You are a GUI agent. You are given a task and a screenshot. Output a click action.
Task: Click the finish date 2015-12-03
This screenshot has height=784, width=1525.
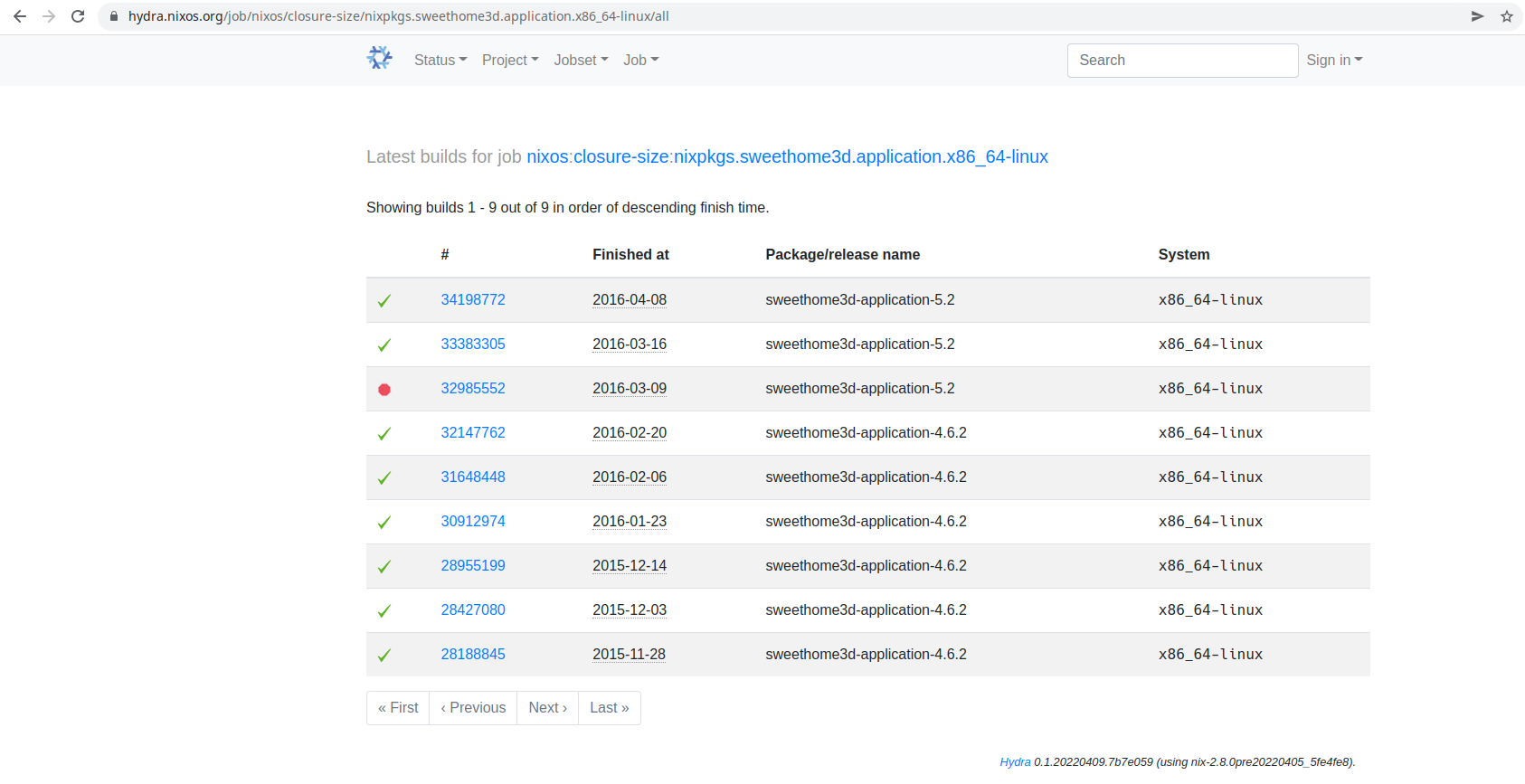pyautogui.click(x=630, y=609)
